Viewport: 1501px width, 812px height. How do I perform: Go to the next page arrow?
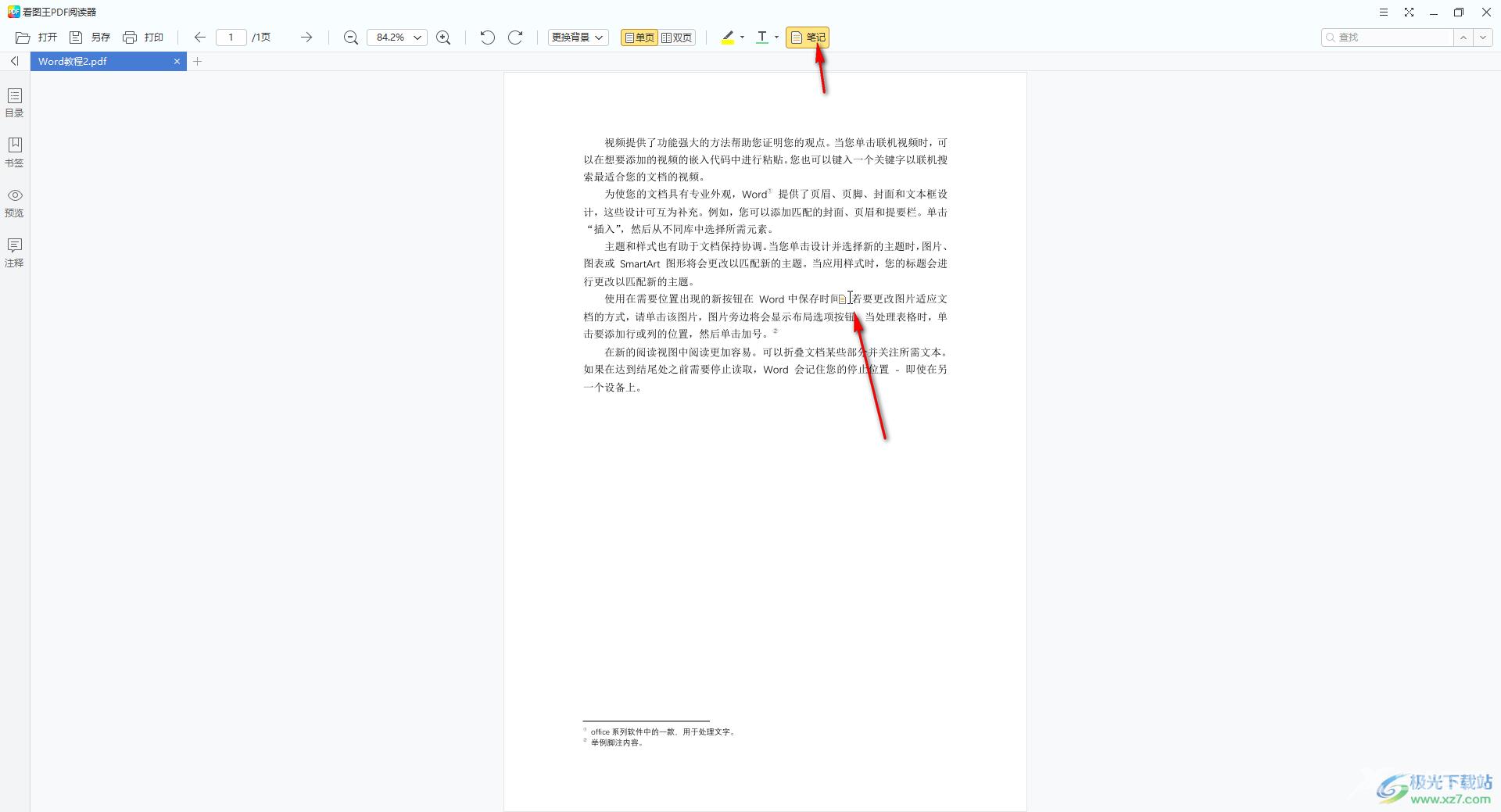point(306,38)
